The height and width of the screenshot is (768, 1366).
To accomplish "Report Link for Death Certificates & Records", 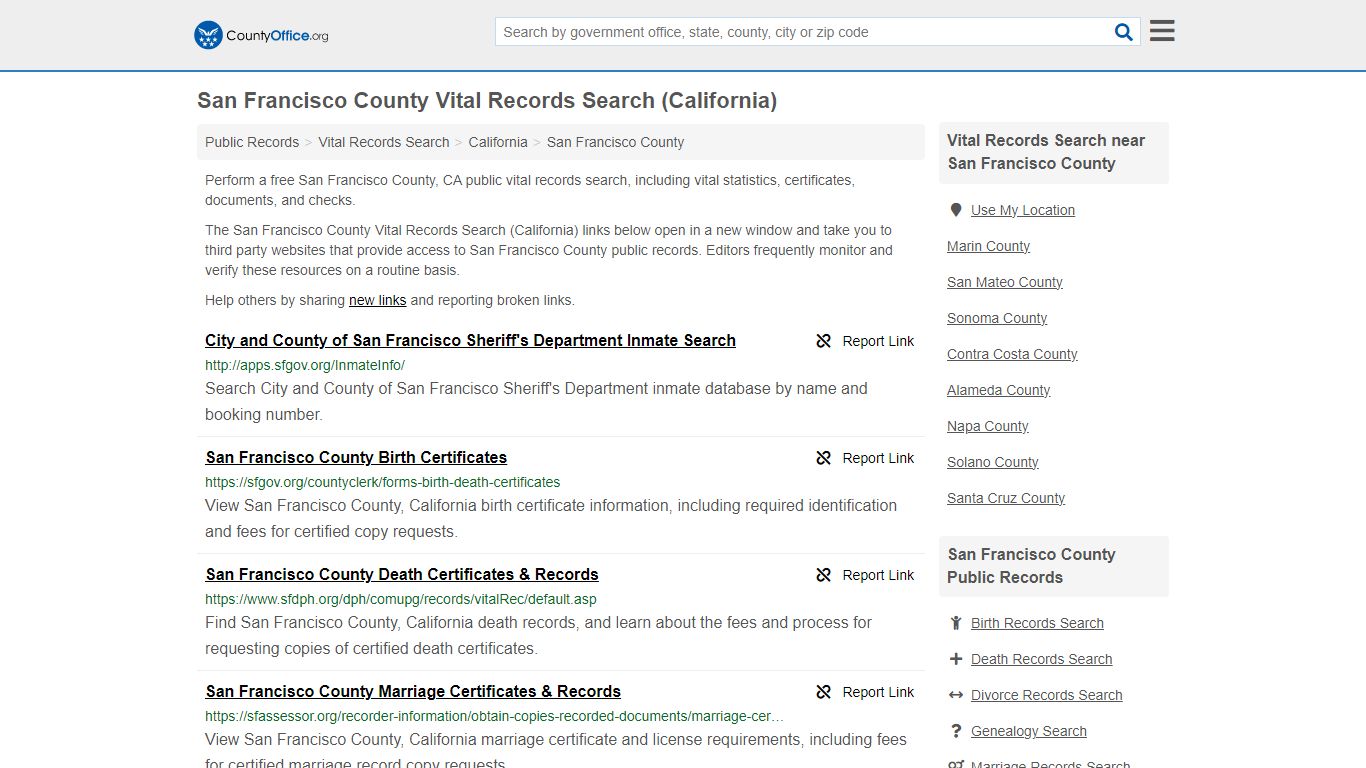I will pos(878,575).
